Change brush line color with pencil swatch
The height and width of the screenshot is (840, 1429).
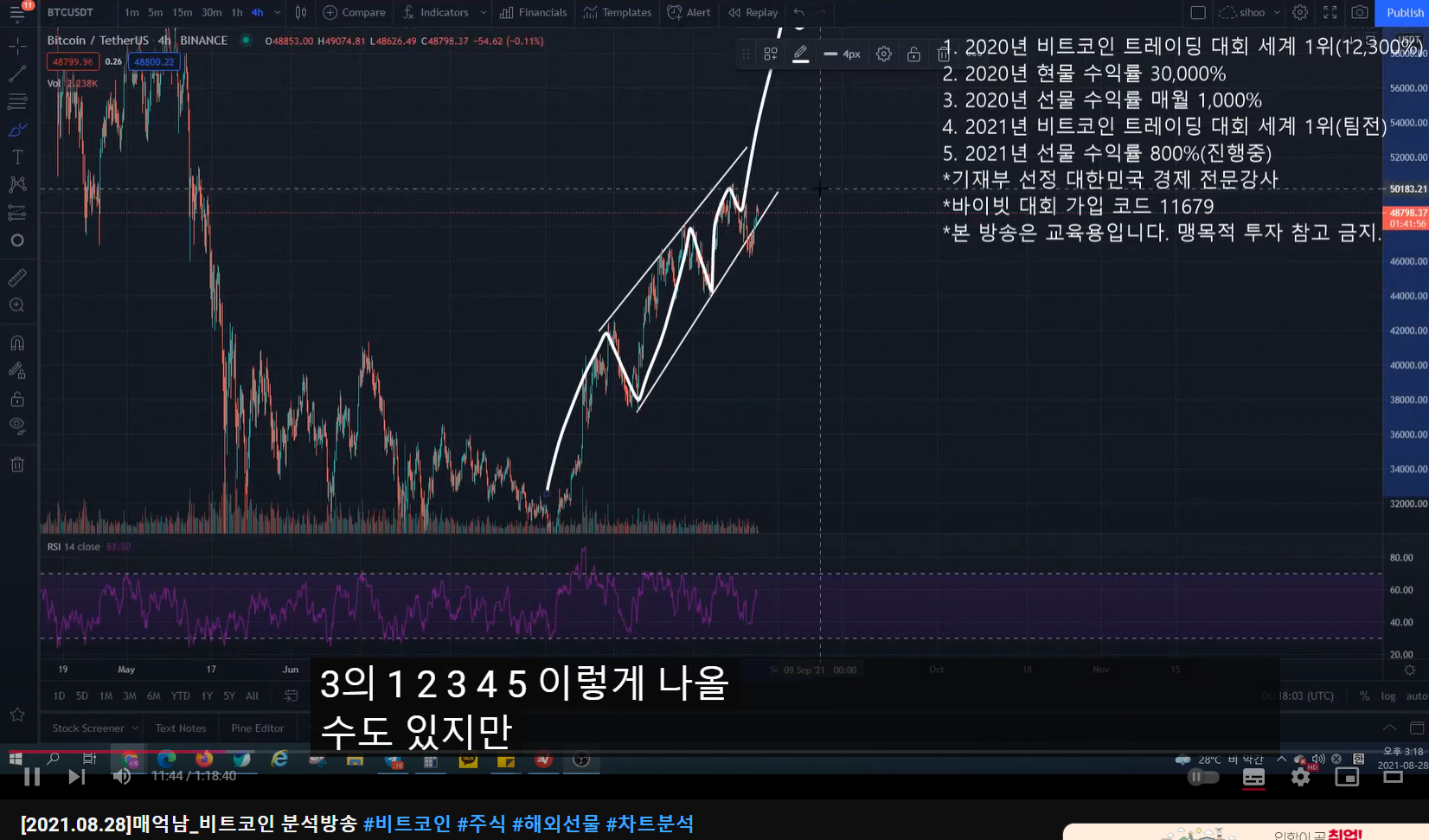pos(800,54)
